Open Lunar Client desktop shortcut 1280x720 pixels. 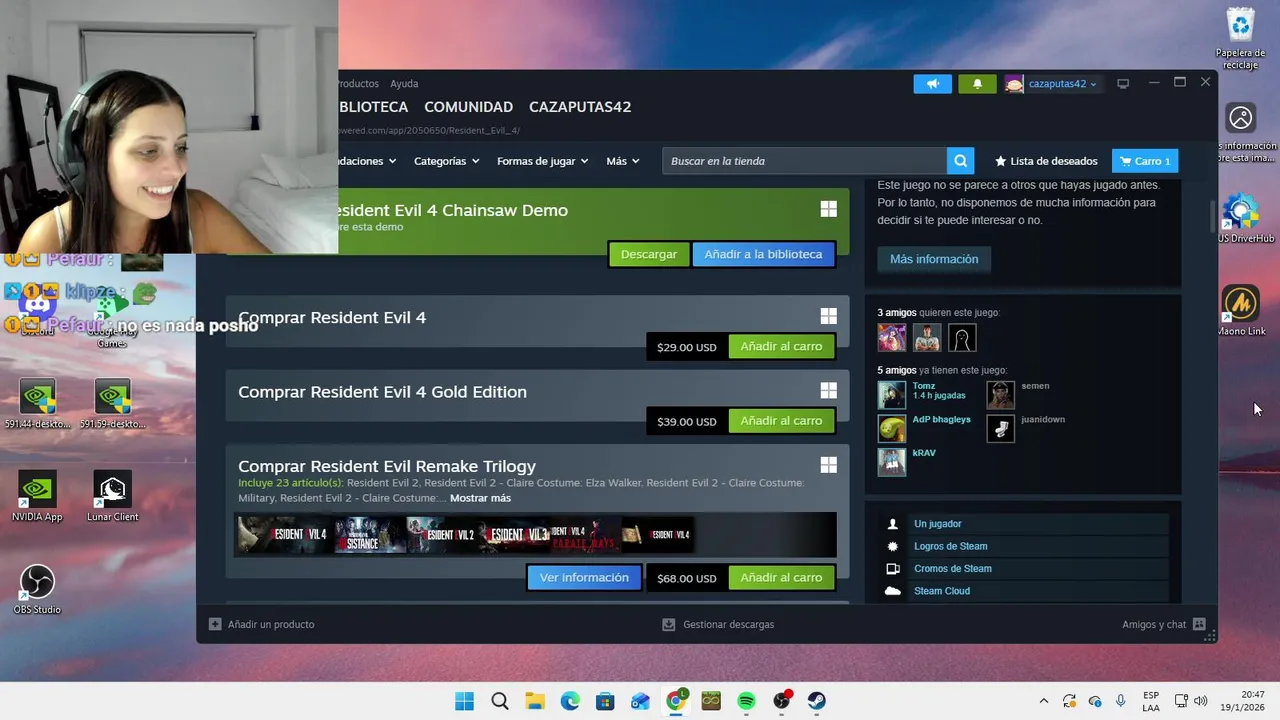coord(112,497)
